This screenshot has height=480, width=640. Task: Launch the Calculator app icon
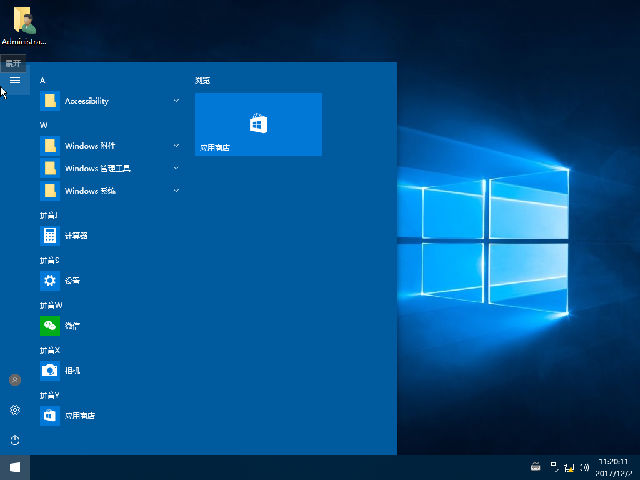pyautogui.click(x=50, y=236)
